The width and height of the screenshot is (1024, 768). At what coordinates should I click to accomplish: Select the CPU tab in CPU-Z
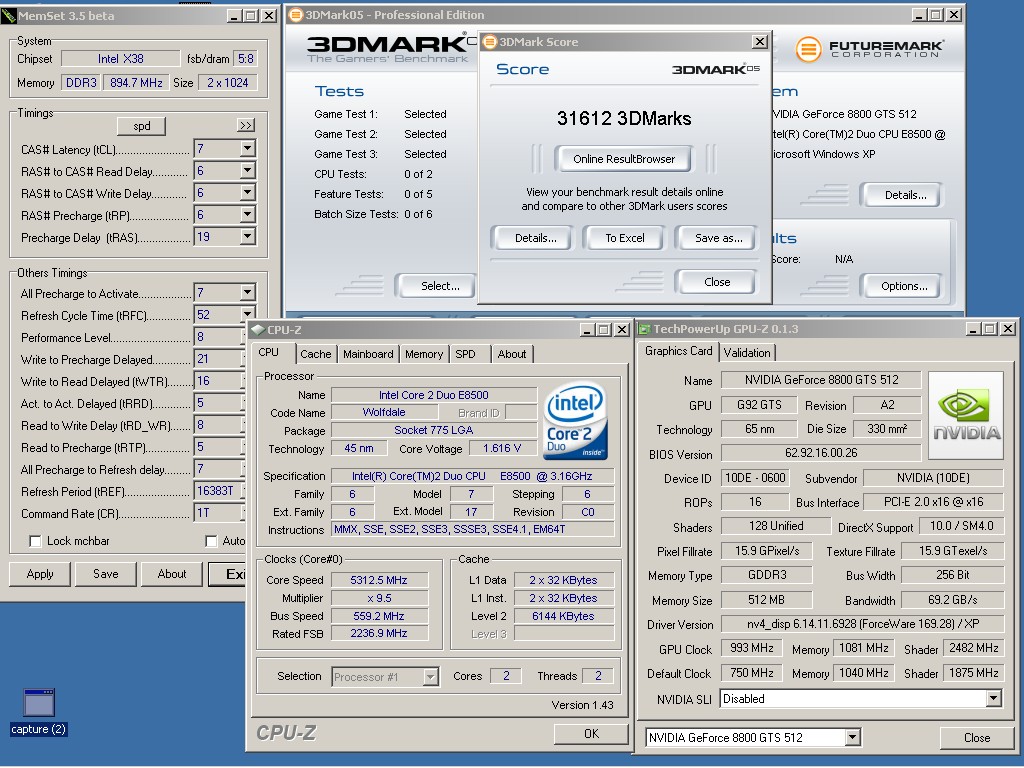(268, 353)
